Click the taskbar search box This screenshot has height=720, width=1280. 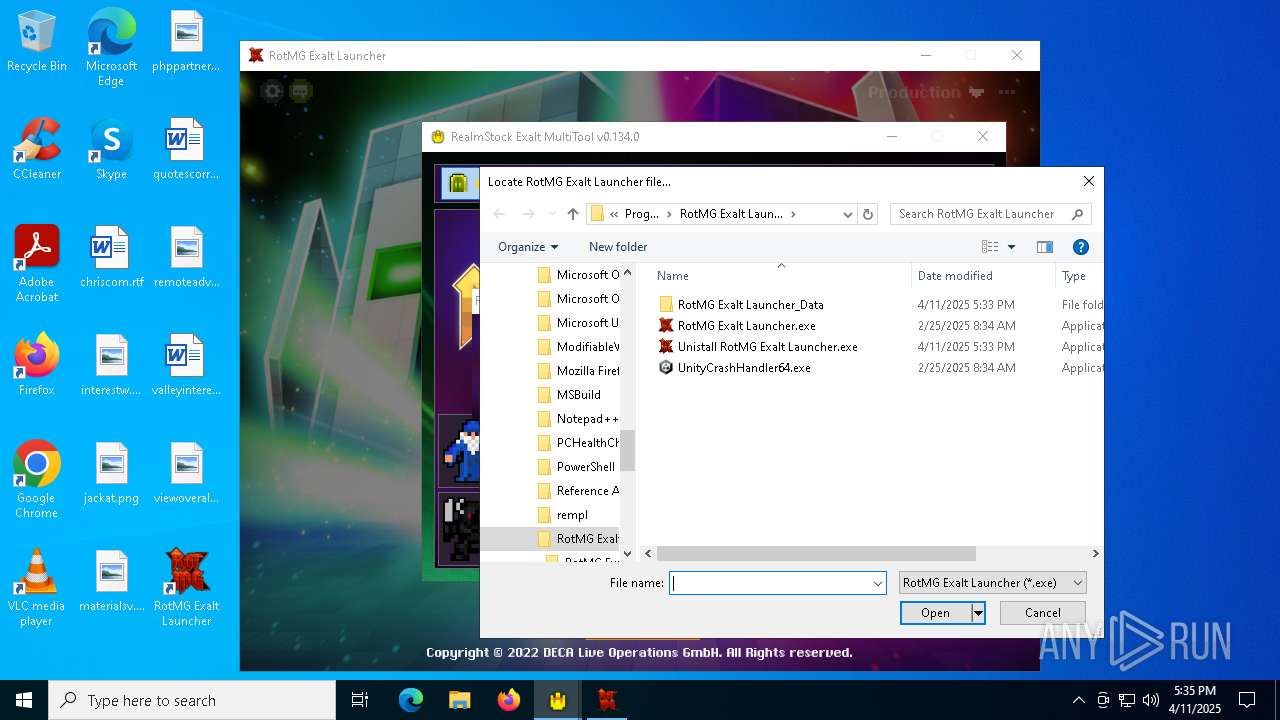pos(192,700)
